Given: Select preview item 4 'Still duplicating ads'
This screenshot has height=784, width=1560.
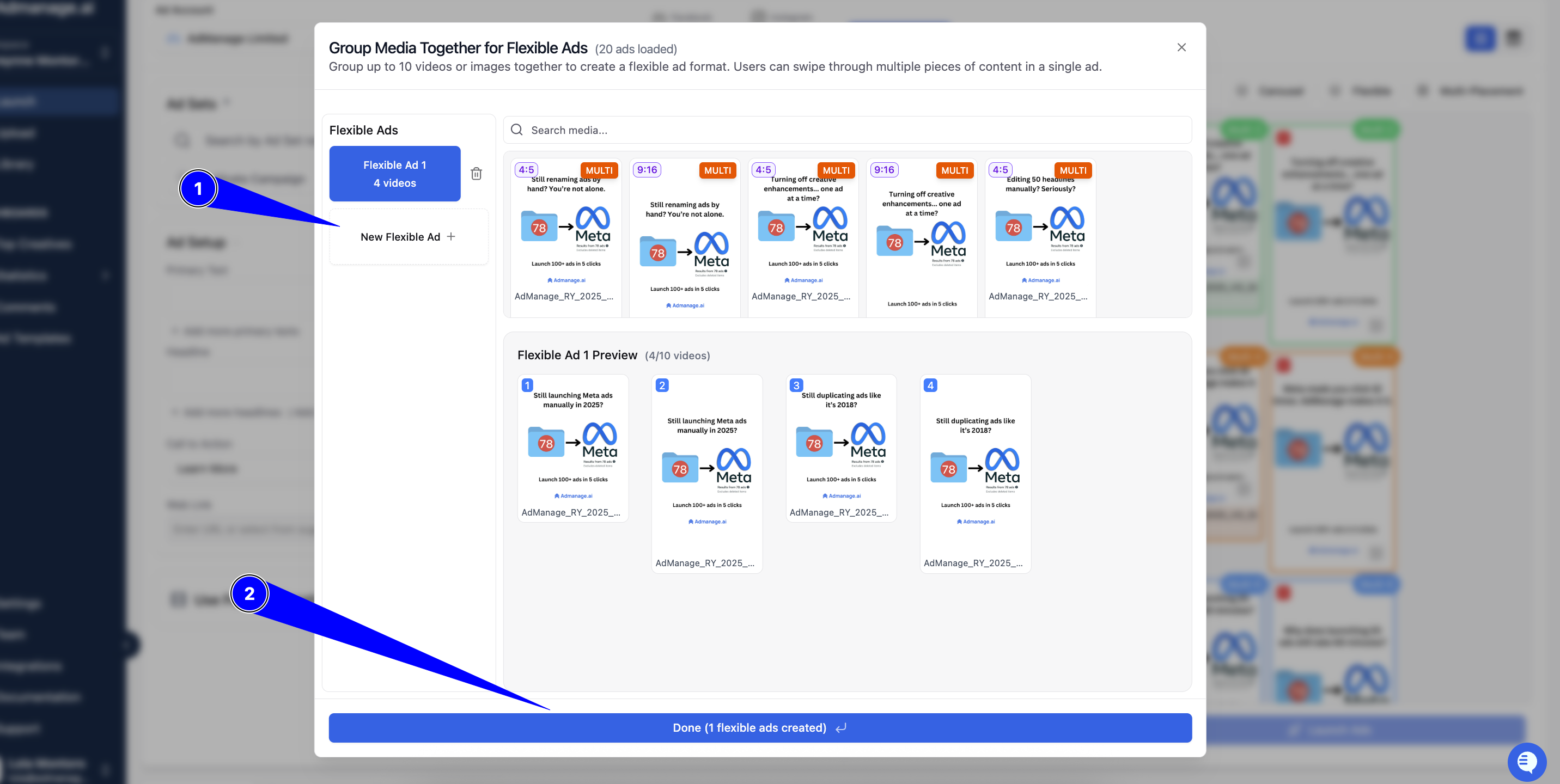Looking at the screenshot, I should coord(975,474).
